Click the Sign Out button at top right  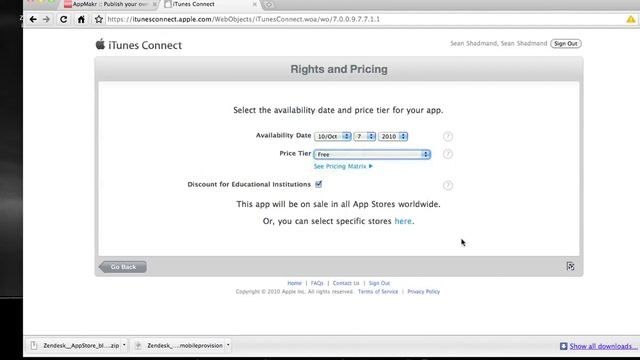pos(566,44)
